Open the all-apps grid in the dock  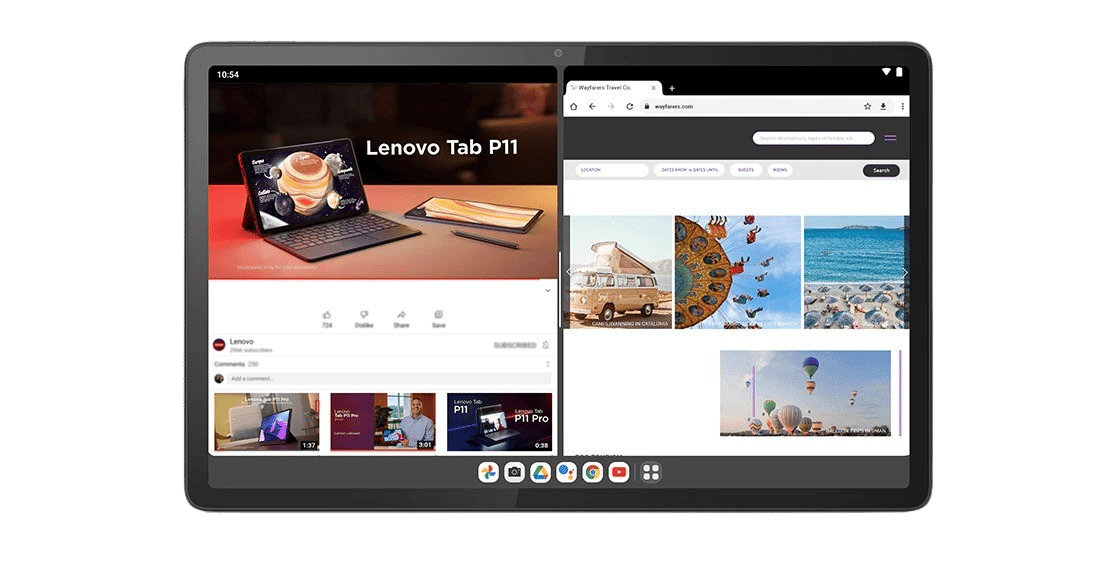coord(651,472)
